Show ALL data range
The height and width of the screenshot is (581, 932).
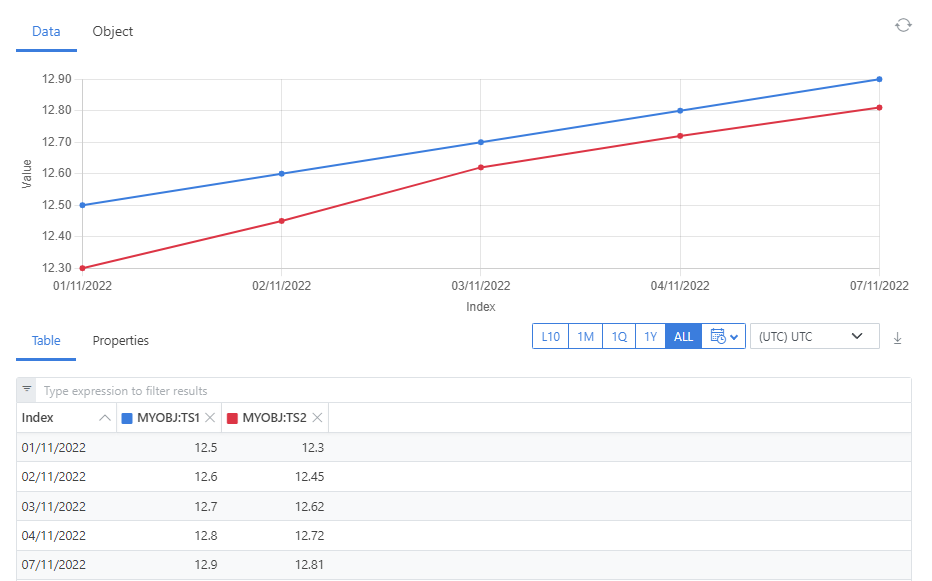[x=683, y=337]
